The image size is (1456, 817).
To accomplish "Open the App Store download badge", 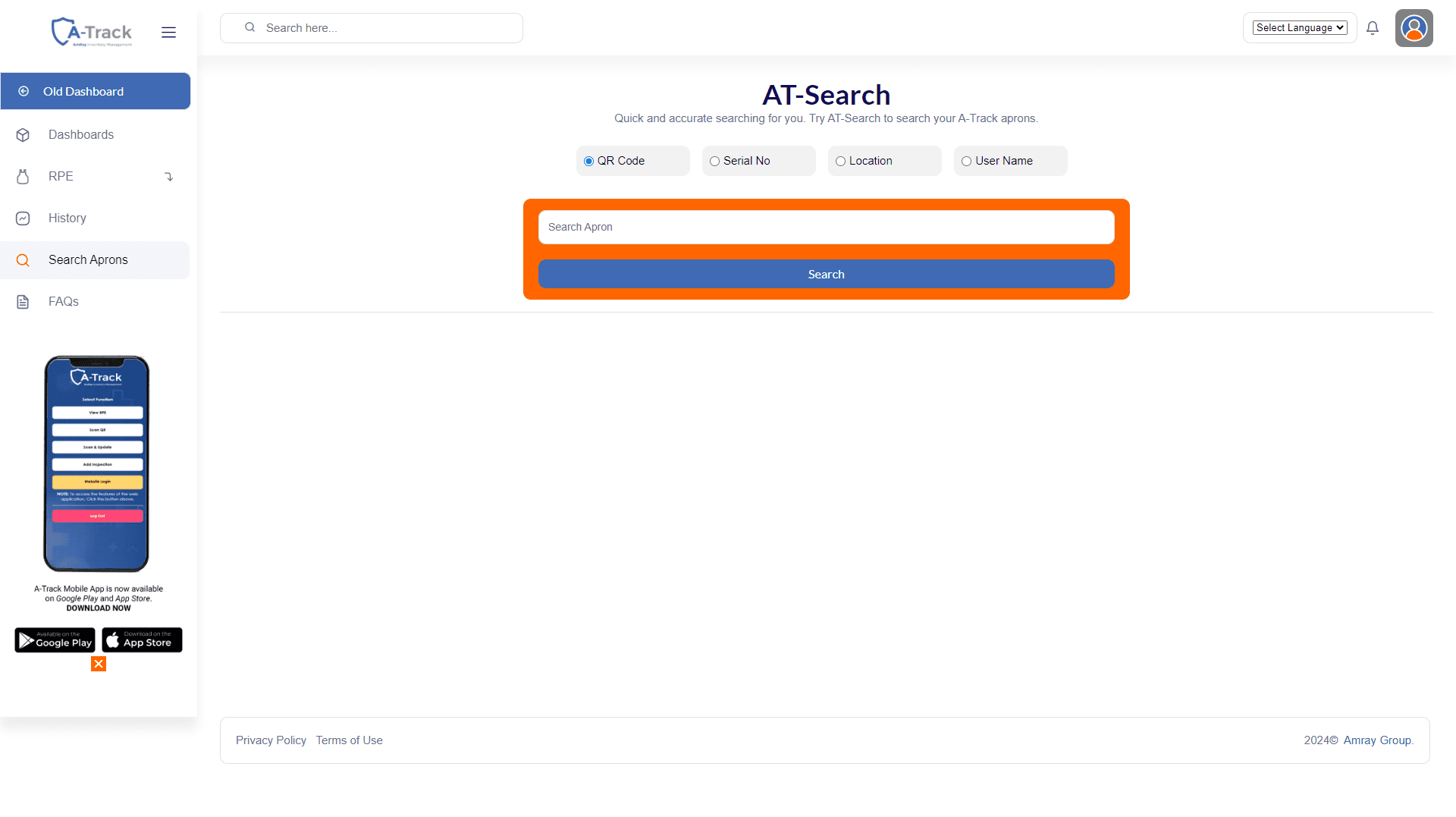I will (x=142, y=639).
